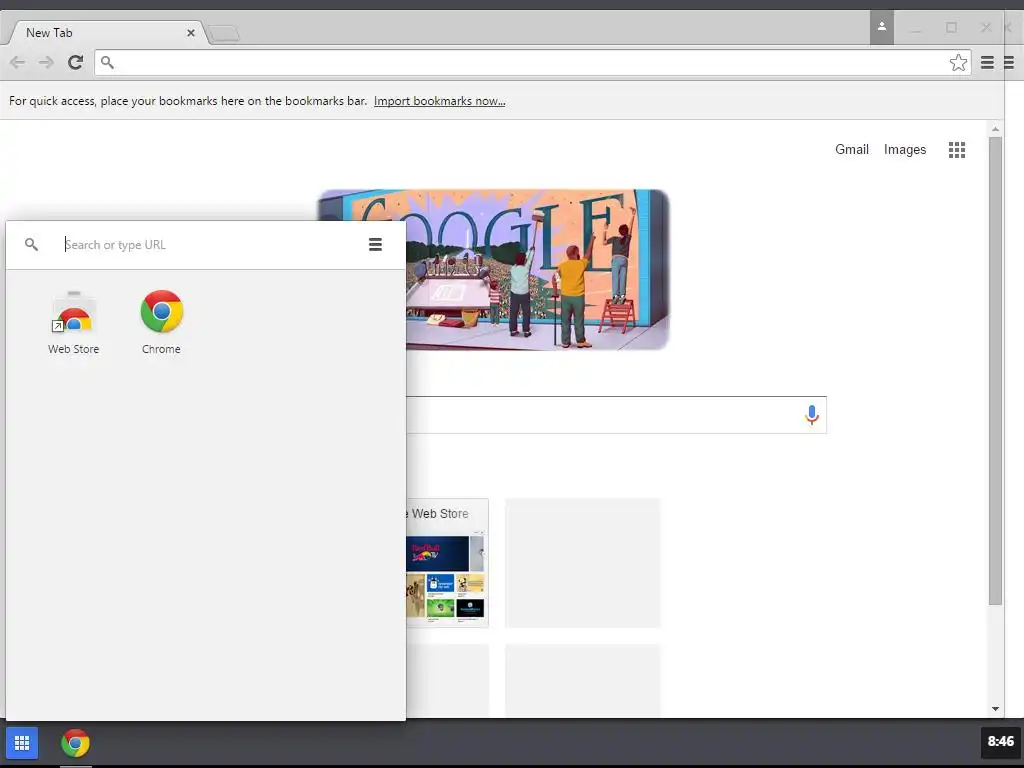
Task: Bookmark this page with the star icon
Action: (x=958, y=63)
